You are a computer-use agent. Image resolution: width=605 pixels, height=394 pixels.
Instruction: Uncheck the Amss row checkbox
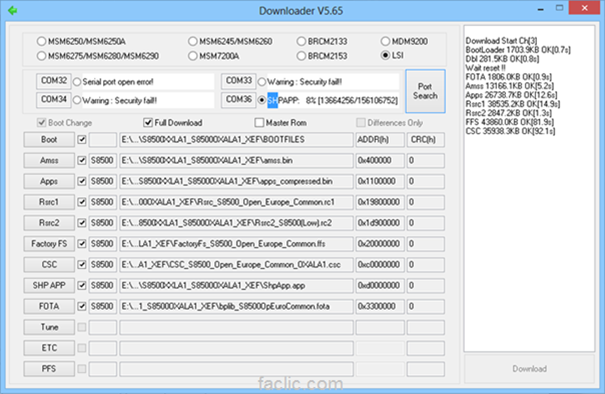click(82, 160)
